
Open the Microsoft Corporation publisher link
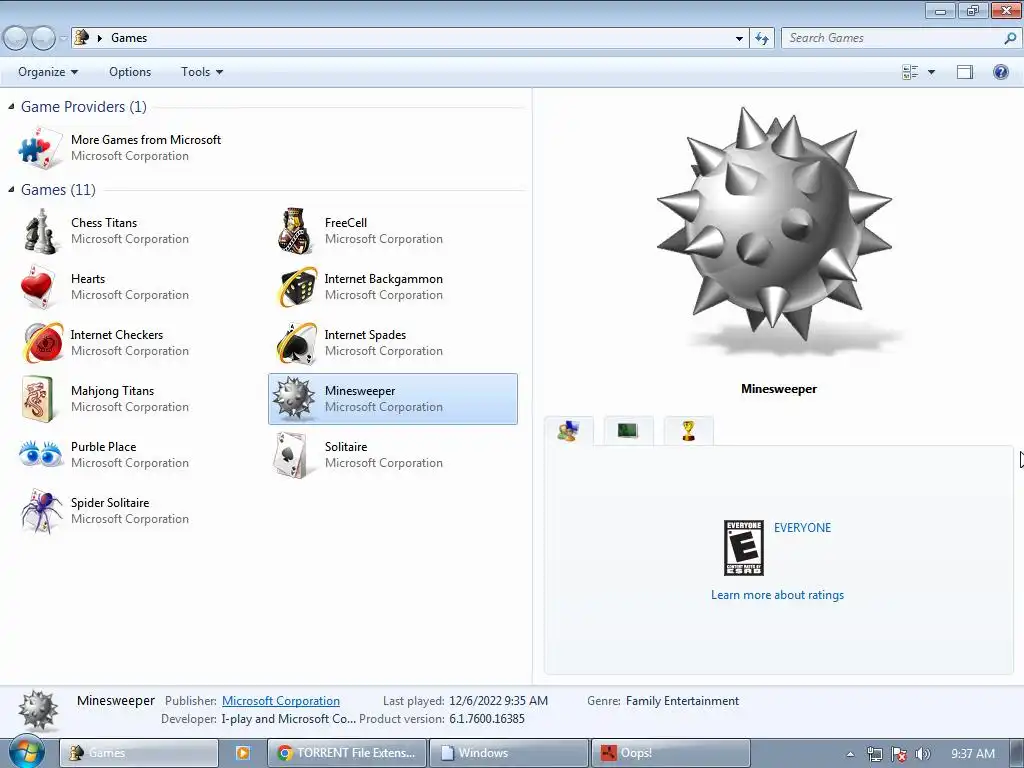point(281,701)
